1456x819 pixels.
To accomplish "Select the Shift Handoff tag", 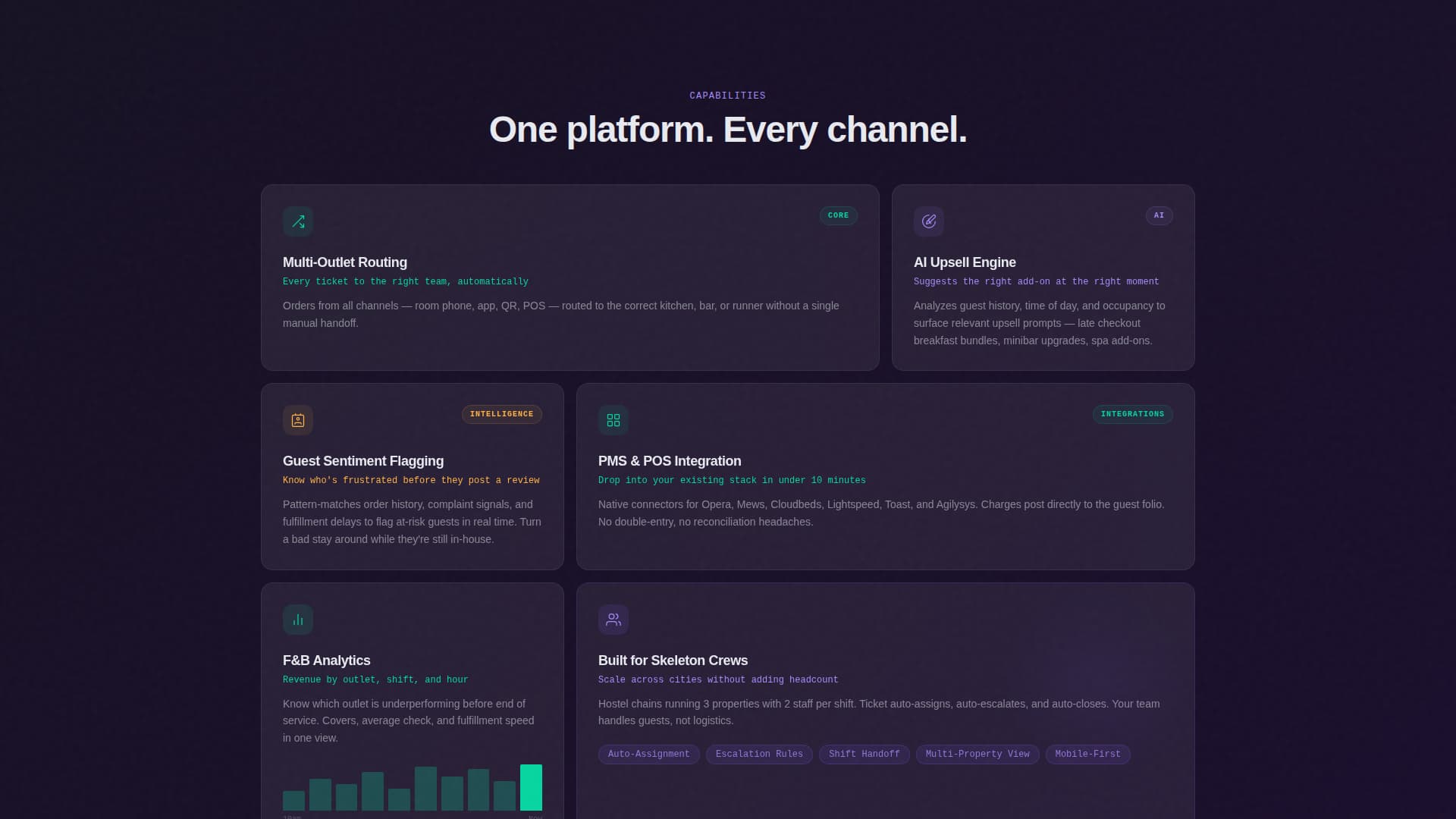I will (x=864, y=755).
